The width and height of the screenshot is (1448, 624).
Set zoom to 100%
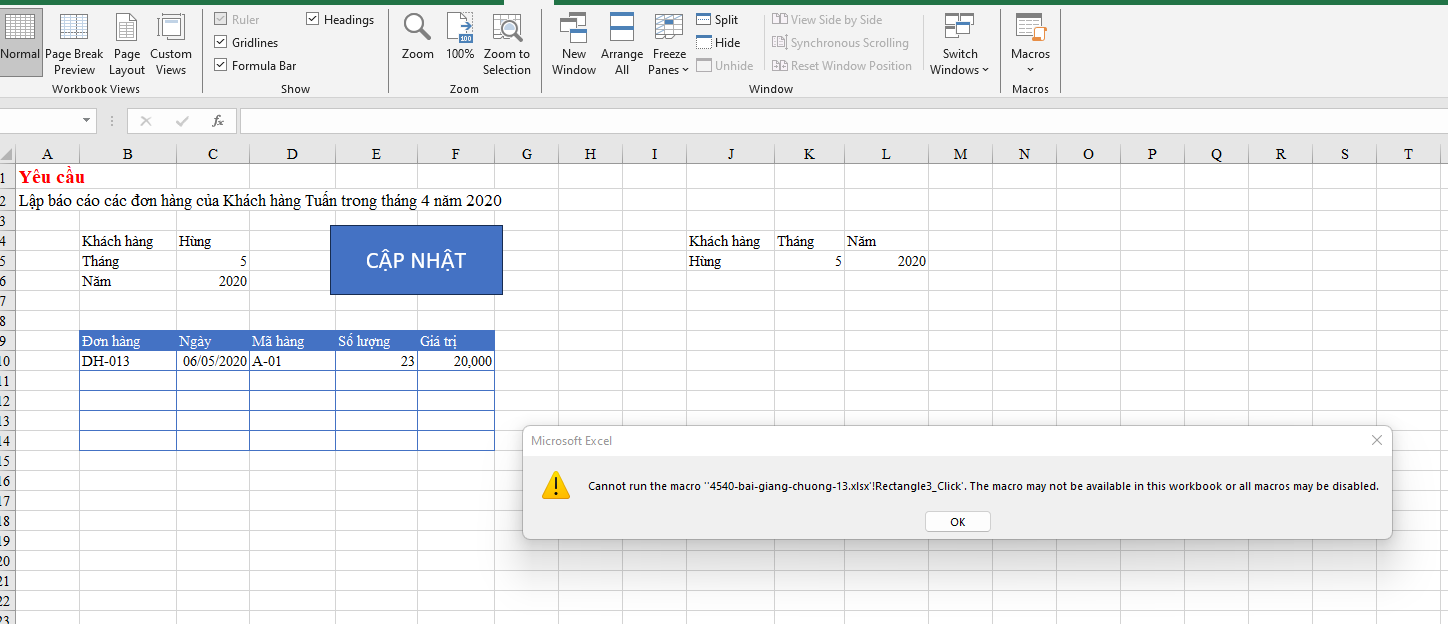pos(460,38)
